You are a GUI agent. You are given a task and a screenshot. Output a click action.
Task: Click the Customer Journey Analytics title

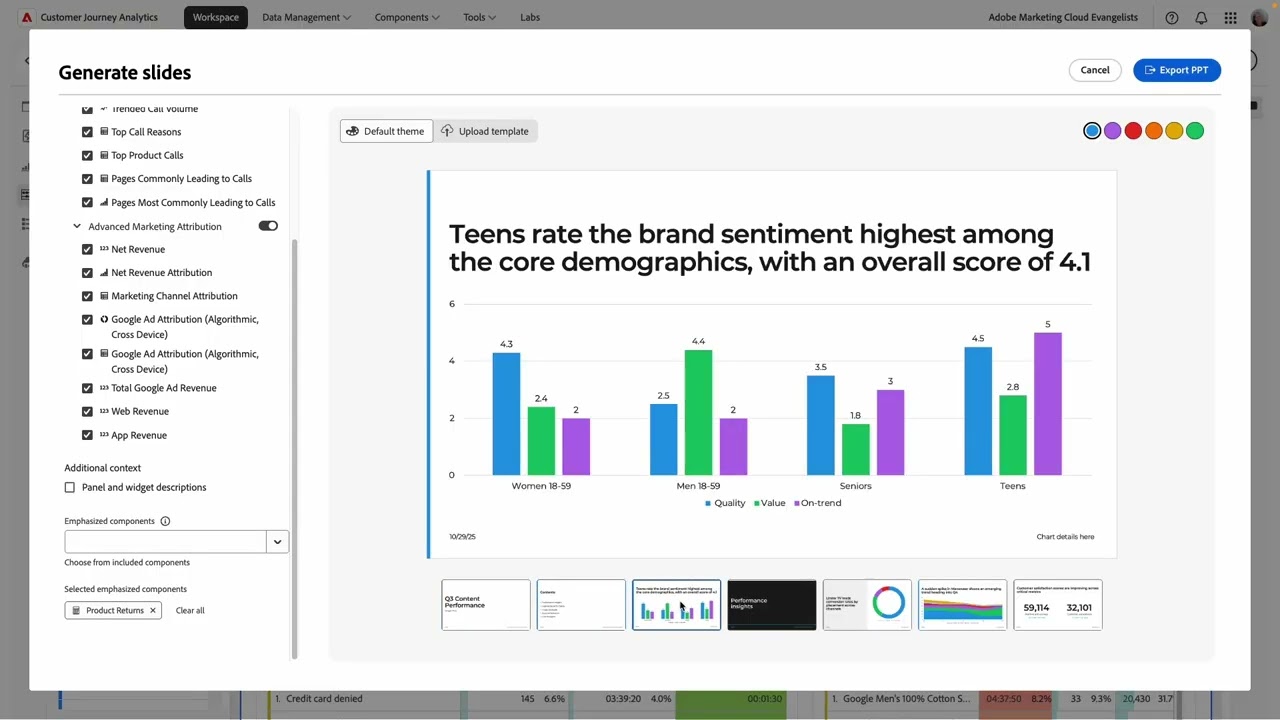(99, 17)
